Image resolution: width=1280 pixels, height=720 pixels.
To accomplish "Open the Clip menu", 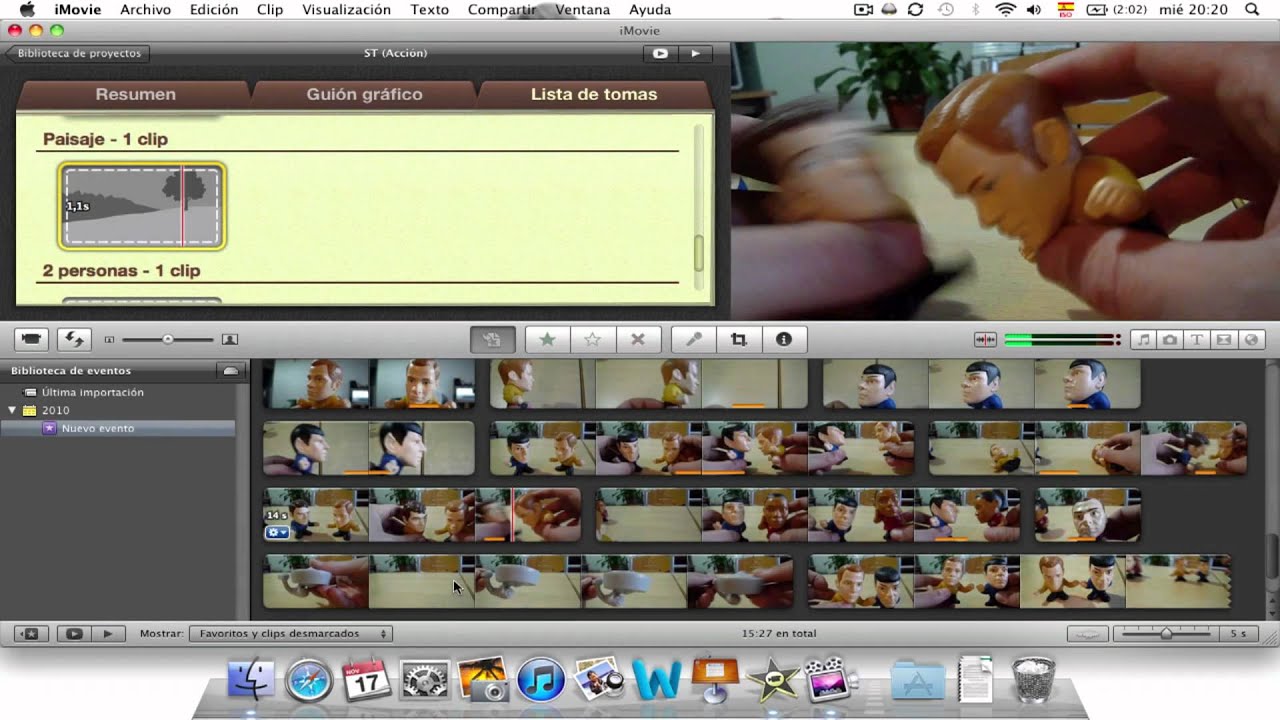I will point(270,10).
